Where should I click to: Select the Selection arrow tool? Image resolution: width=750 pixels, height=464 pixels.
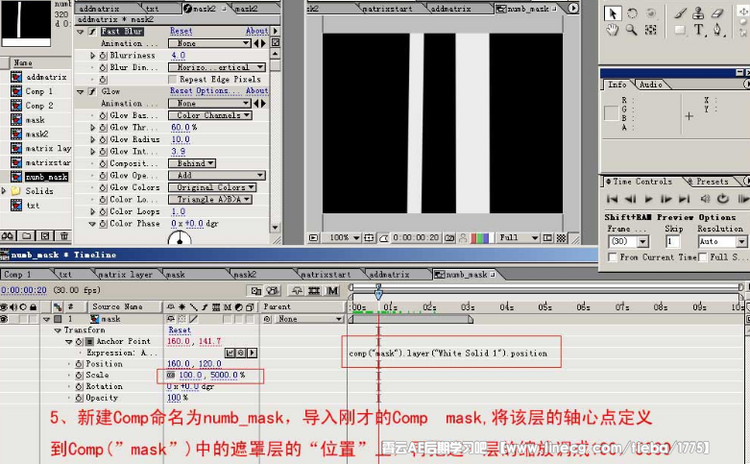click(612, 13)
